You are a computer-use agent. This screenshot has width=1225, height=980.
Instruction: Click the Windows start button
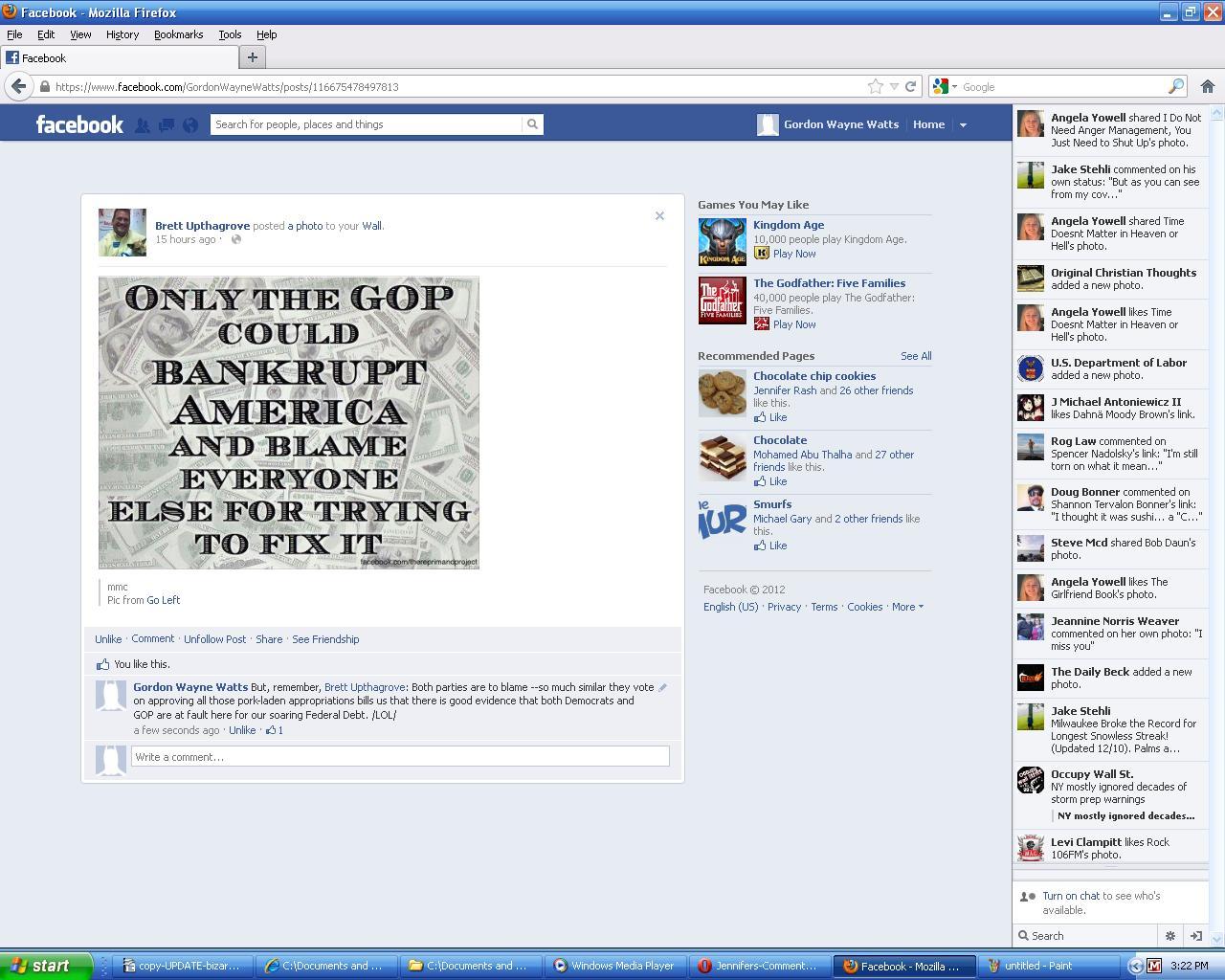click(46, 966)
